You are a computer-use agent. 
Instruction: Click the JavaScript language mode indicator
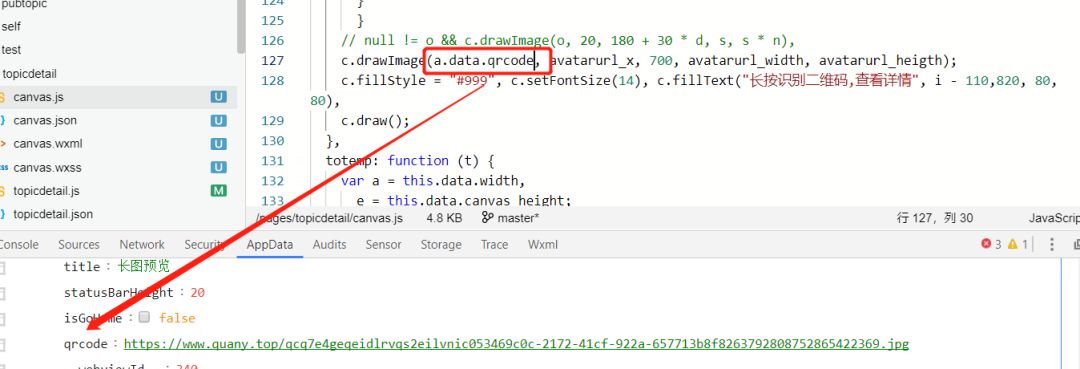tap(1054, 218)
